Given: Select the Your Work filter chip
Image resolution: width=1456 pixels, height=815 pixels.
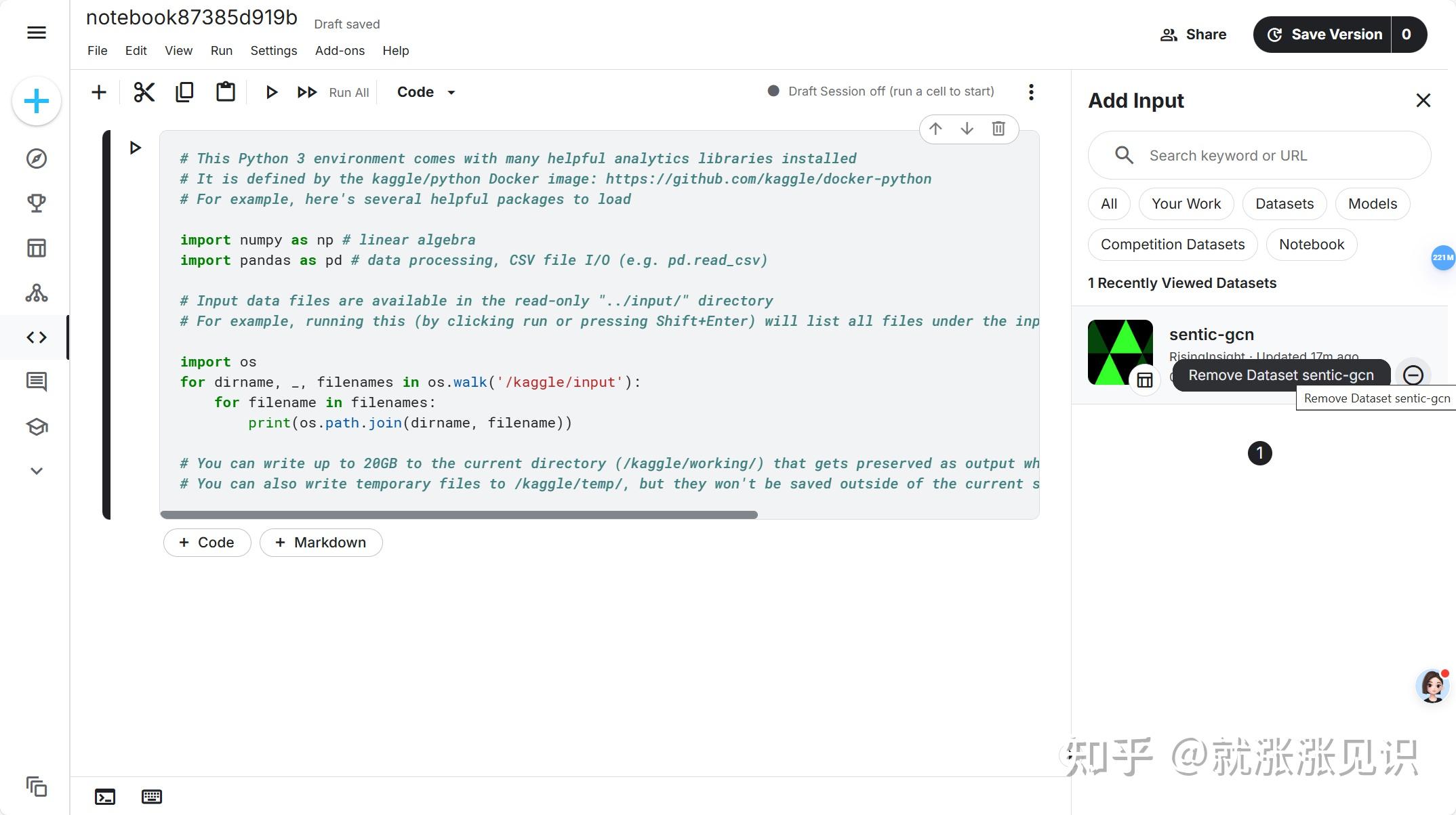Looking at the screenshot, I should (1186, 204).
